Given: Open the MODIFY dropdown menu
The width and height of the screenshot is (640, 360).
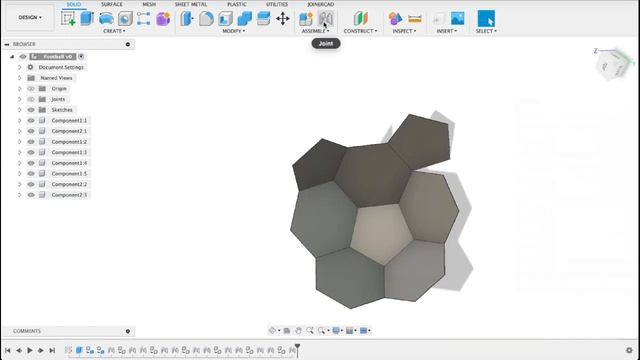Looking at the screenshot, I should point(233,31).
